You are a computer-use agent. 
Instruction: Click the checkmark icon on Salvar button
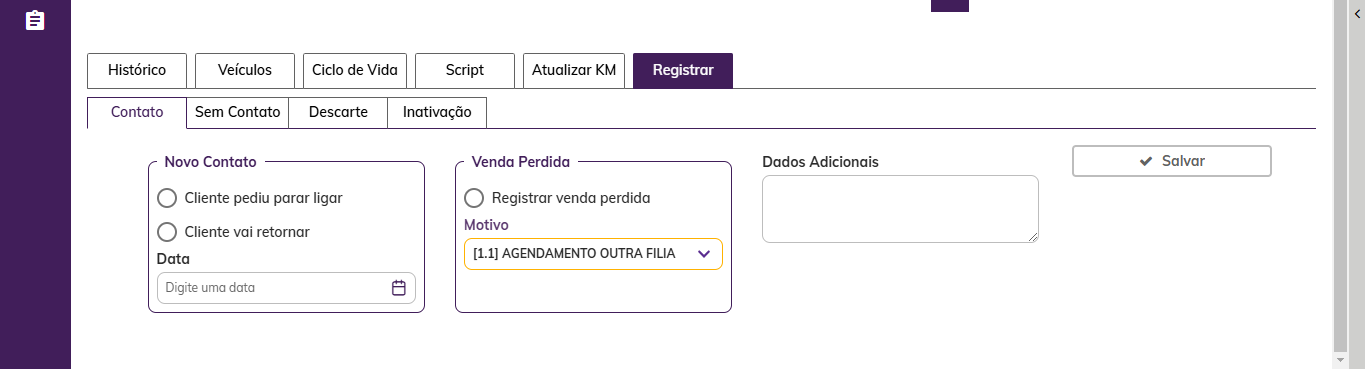pyautogui.click(x=1146, y=161)
